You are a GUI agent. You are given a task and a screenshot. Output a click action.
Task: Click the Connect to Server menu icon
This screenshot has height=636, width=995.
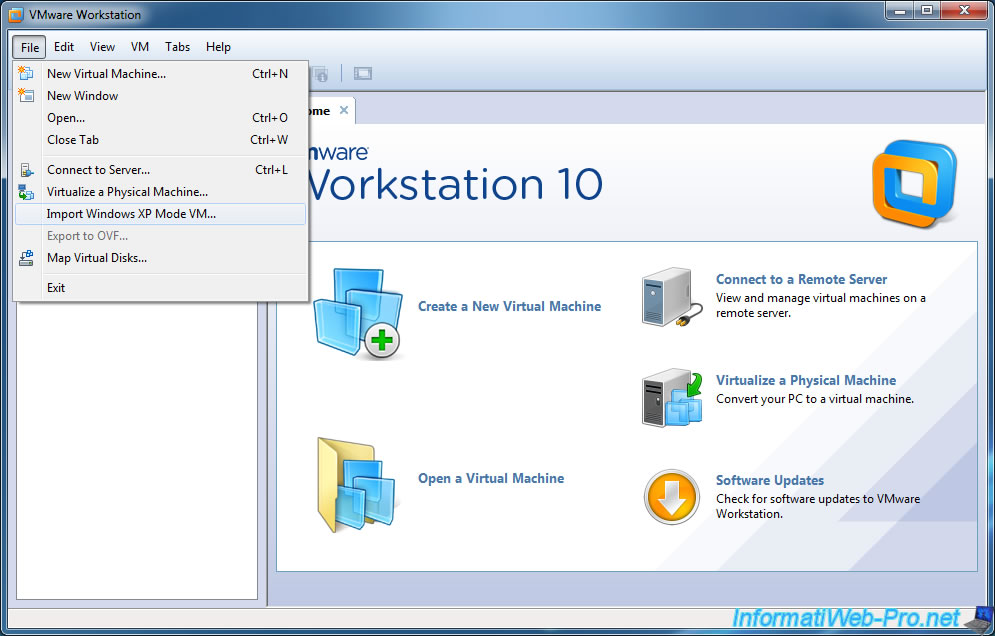(x=26, y=170)
